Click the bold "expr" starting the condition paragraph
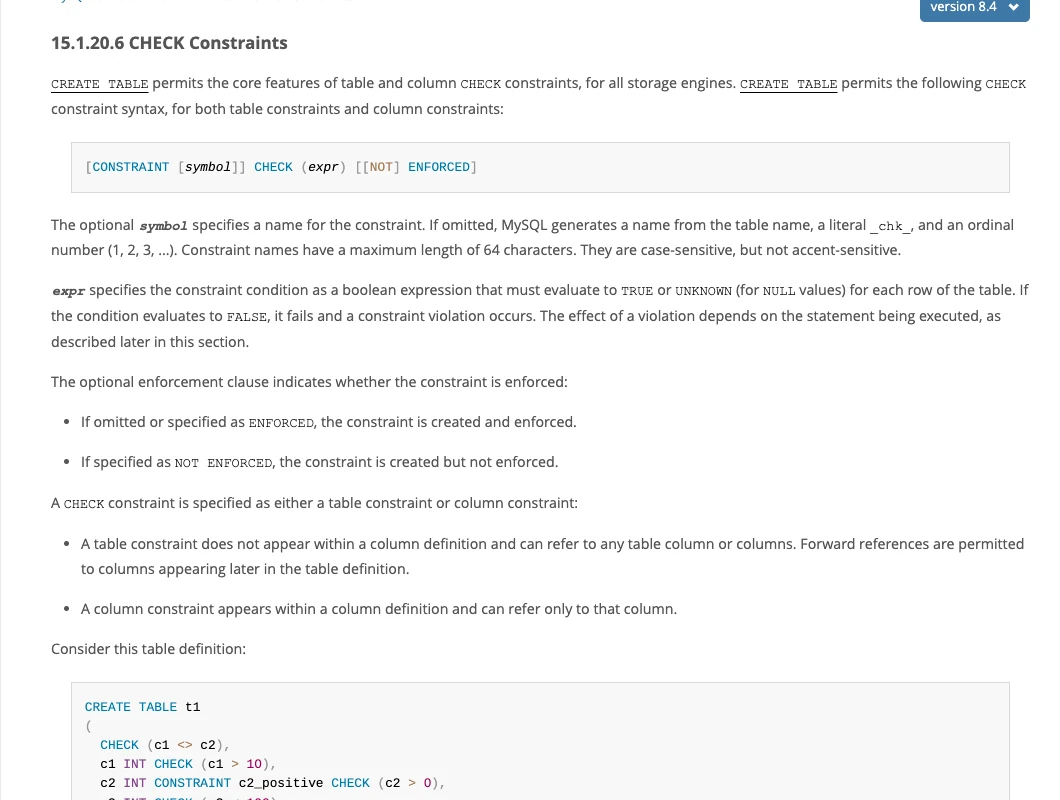 [68, 291]
